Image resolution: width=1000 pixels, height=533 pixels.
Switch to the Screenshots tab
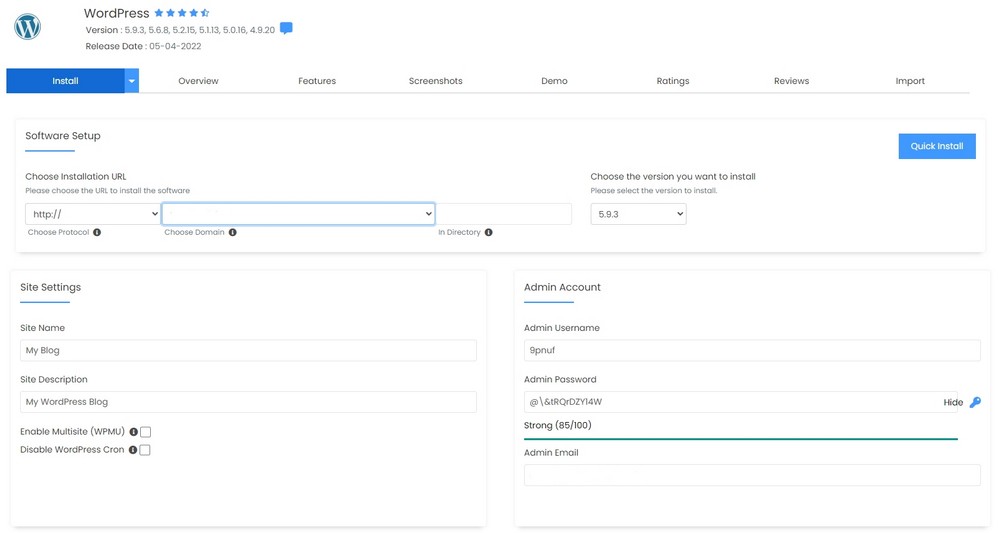pos(435,81)
